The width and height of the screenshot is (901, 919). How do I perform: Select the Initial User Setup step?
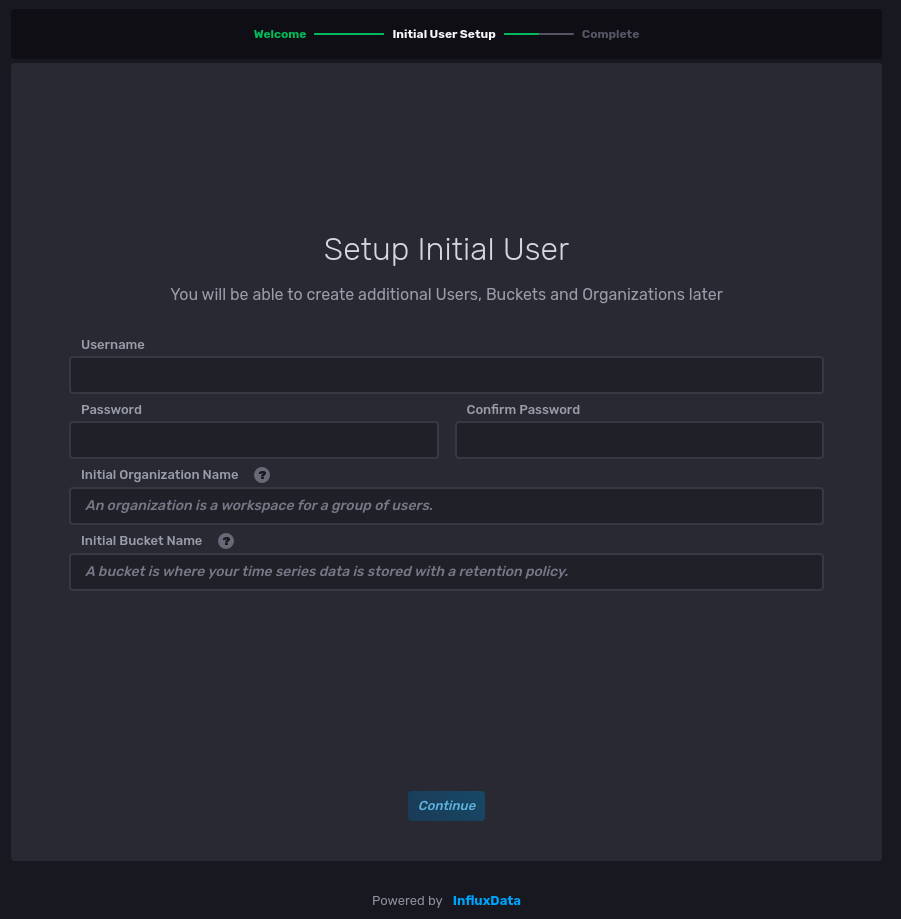(x=444, y=34)
